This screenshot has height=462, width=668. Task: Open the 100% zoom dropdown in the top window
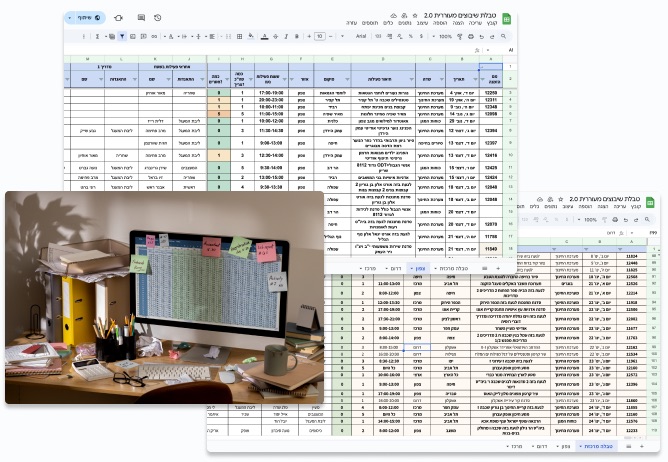click(442, 37)
